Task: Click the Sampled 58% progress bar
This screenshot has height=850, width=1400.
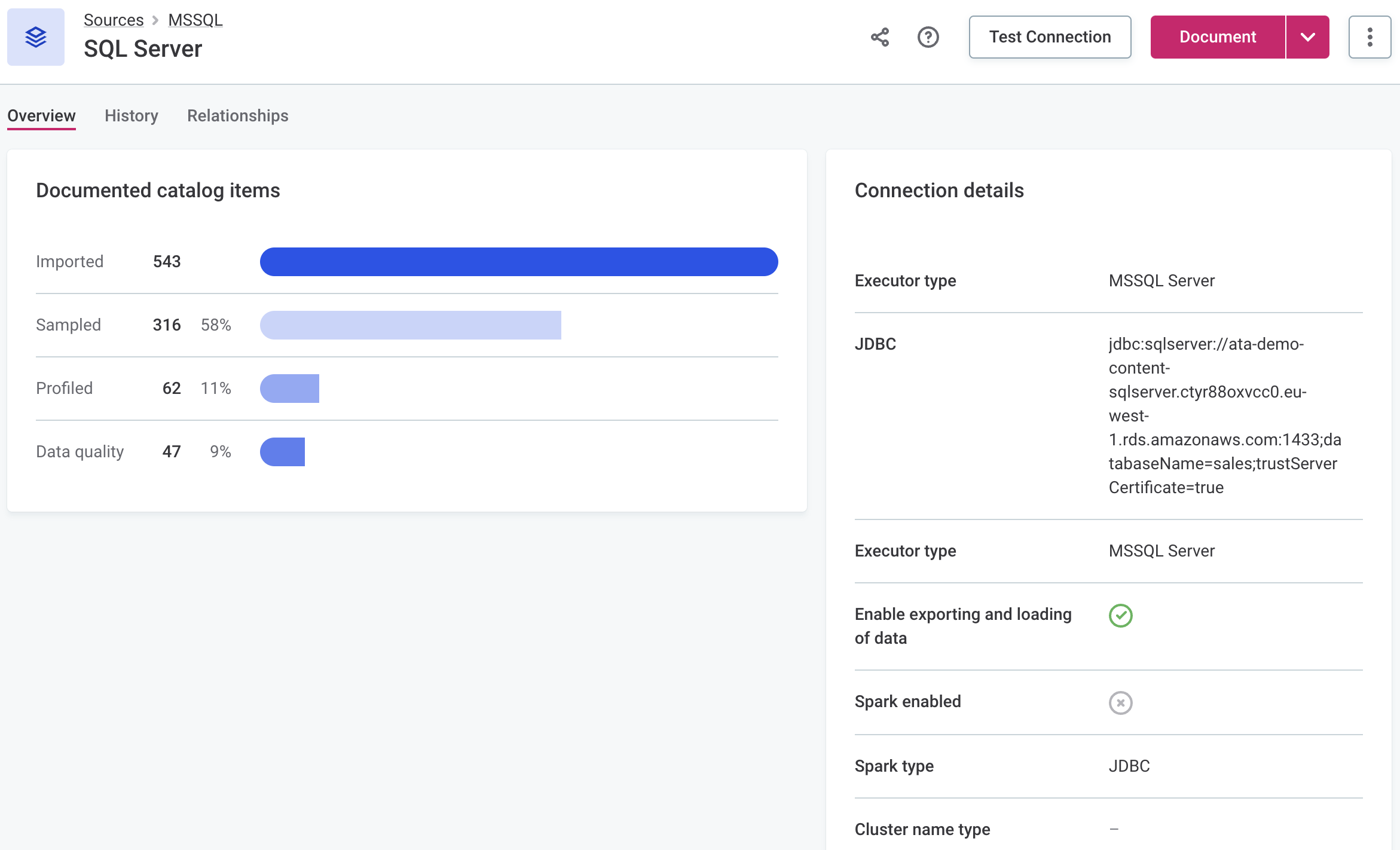Action: point(410,325)
